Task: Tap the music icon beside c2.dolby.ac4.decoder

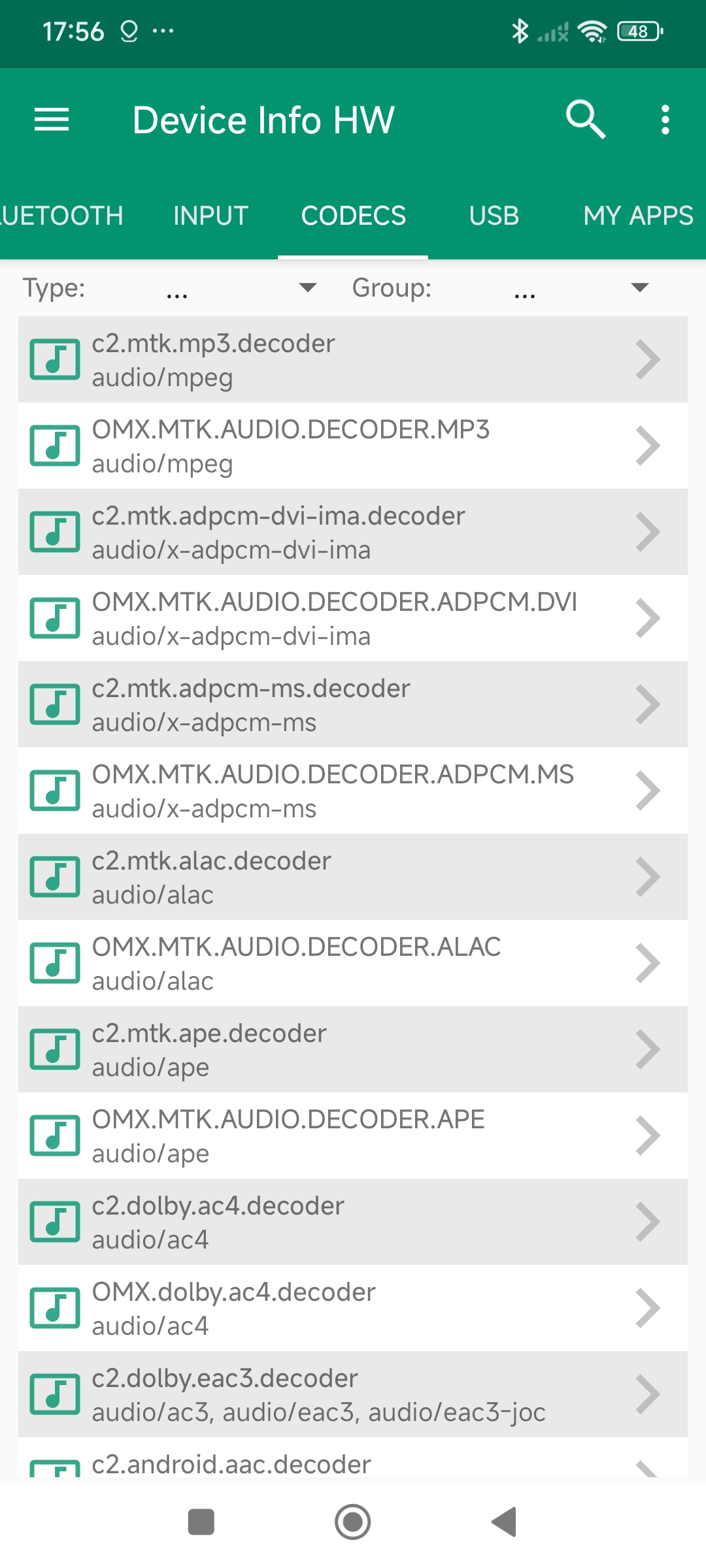Action: click(55, 1222)
